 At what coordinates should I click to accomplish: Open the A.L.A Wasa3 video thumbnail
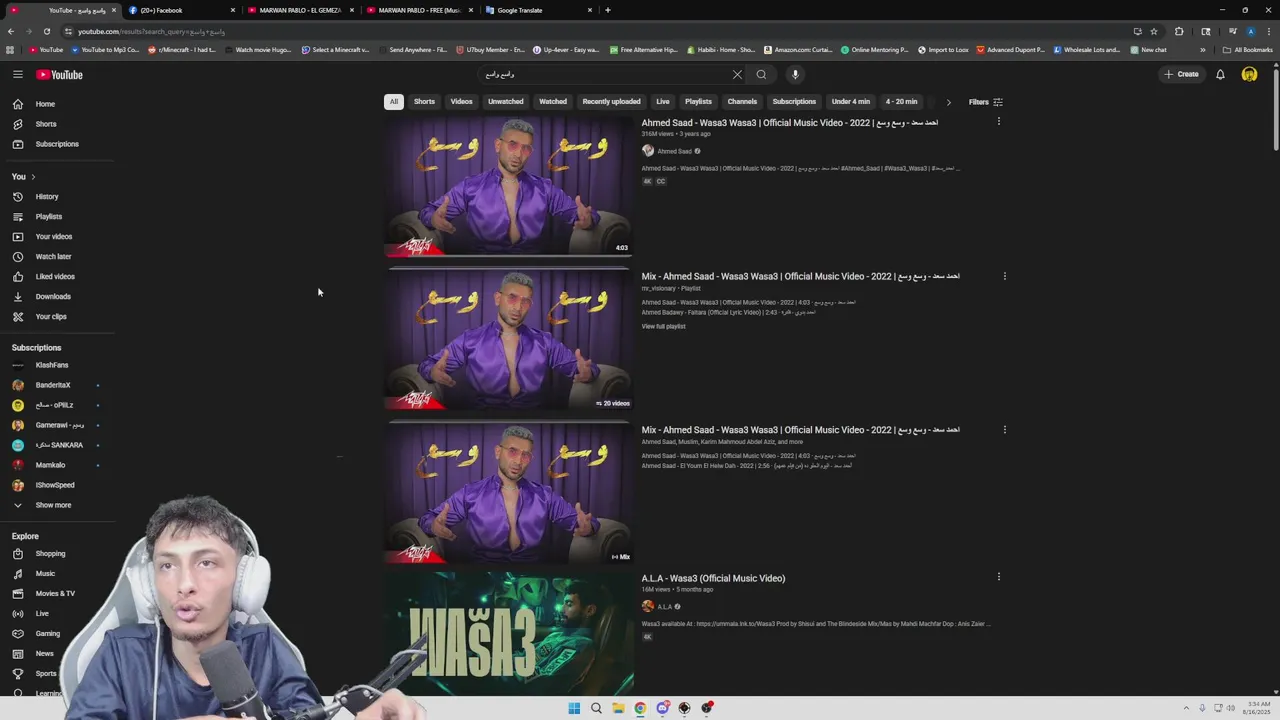tap(510, 633)
